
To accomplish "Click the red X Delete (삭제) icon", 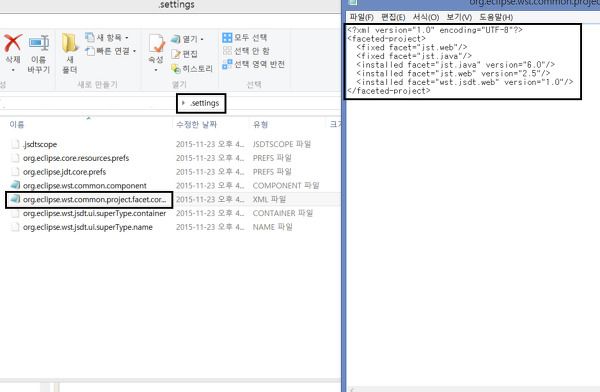I will [x=13, y=43].
